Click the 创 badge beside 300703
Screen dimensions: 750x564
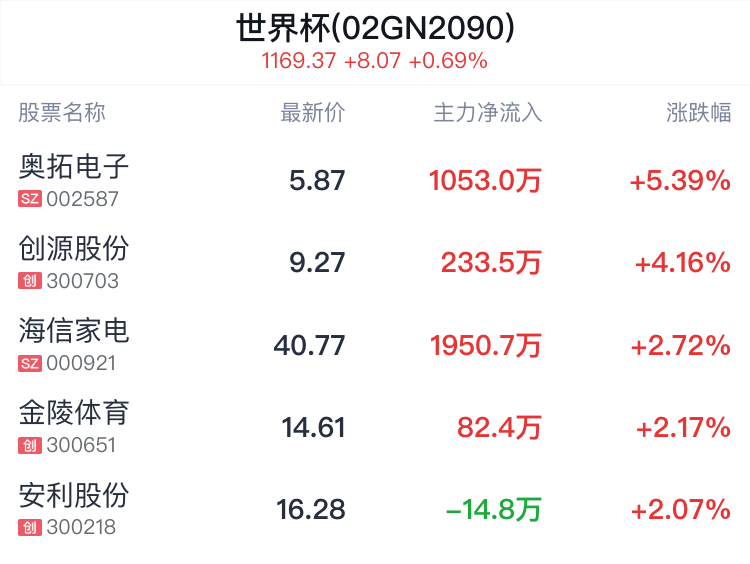coord(30,281)
